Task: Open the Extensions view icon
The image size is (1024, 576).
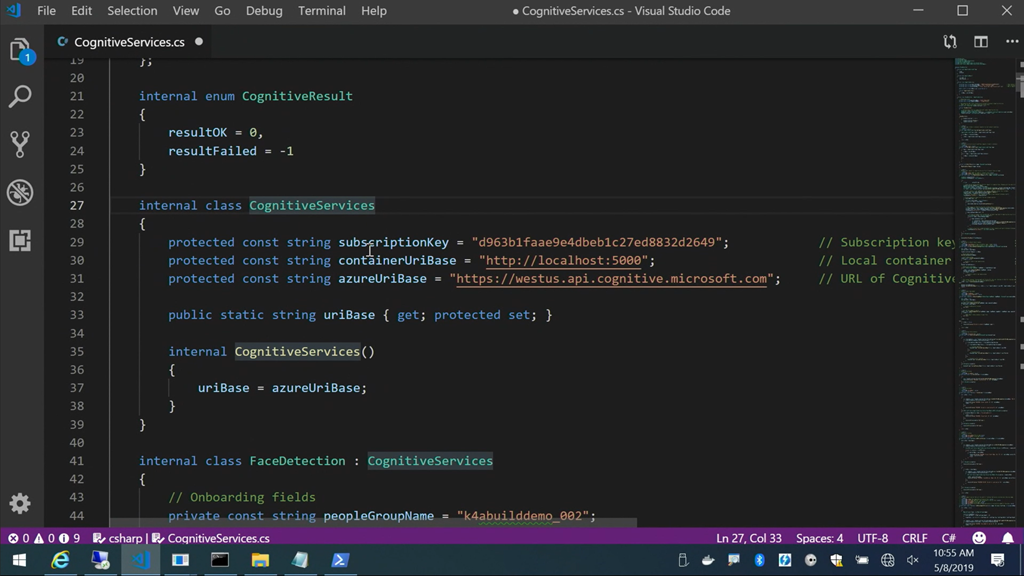Action: tap(20, 240)
